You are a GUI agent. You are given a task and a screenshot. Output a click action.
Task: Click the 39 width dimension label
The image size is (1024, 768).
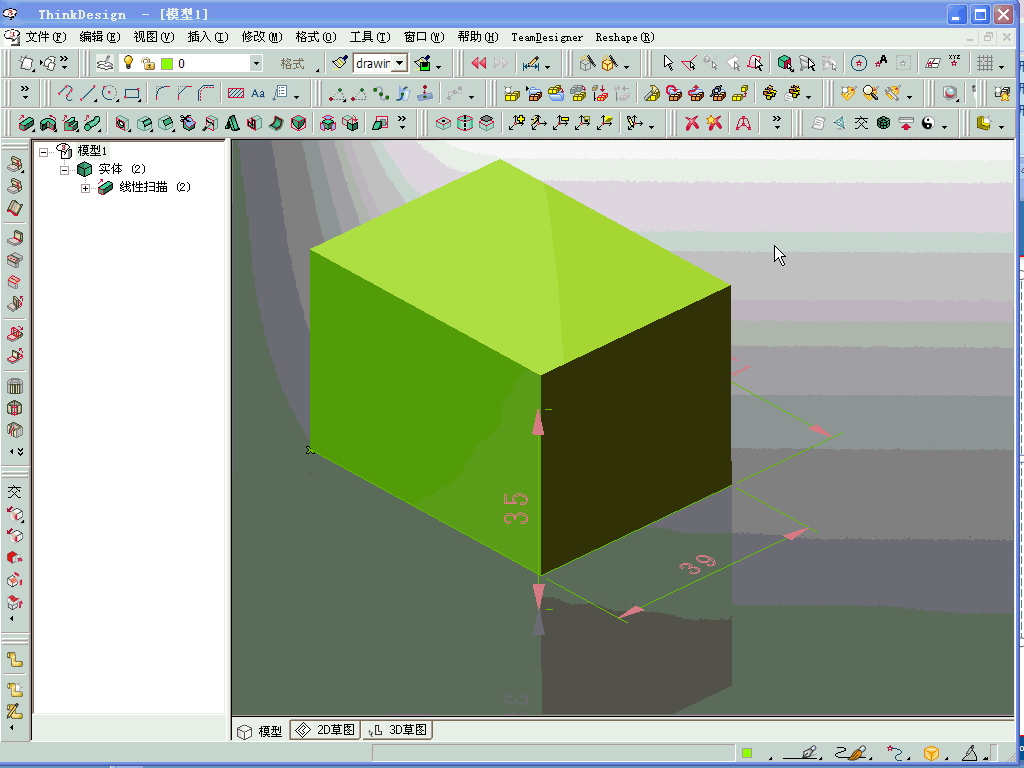tap(697, 564)
